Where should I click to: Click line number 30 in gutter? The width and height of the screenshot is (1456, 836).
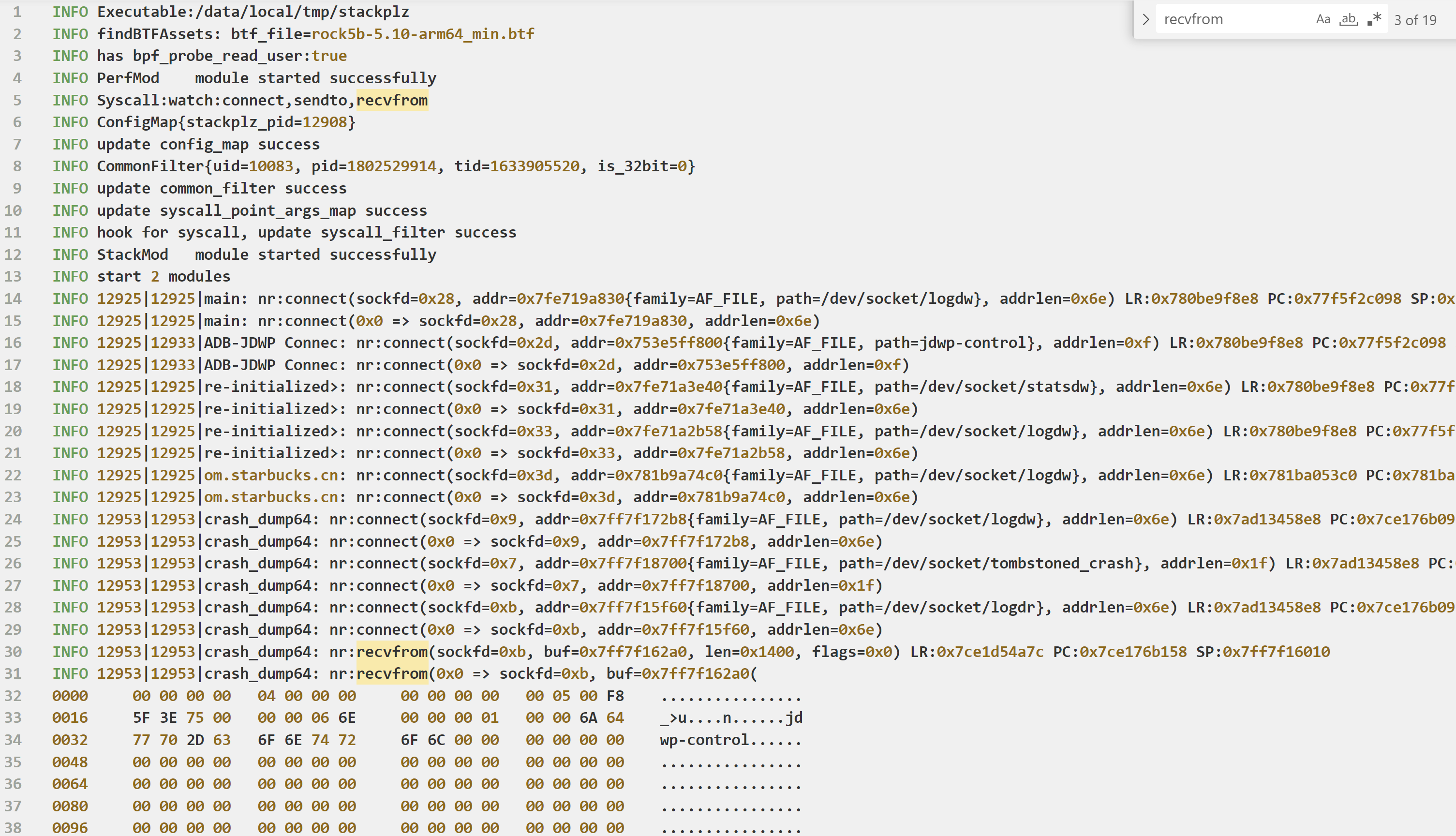[14, 652]
